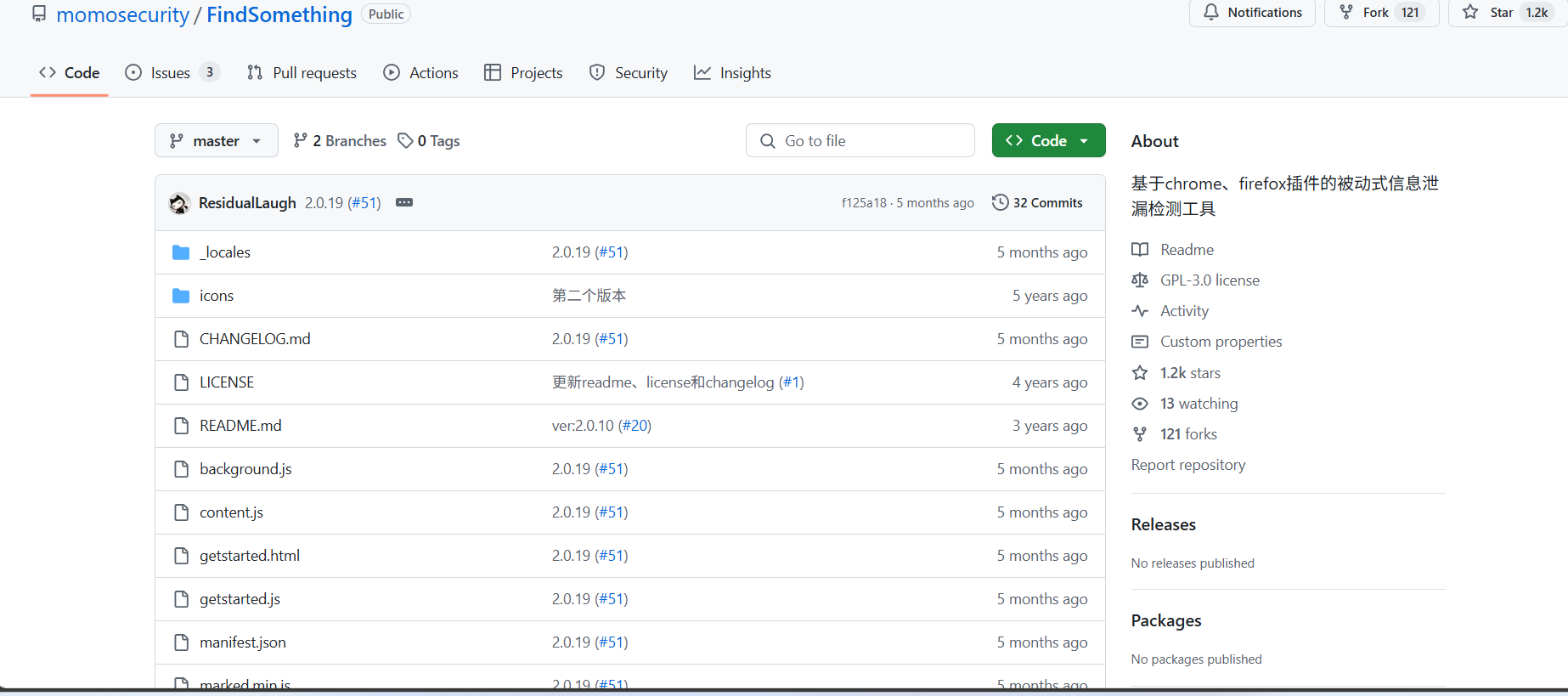The height and width of the screenshot is (696, 1568).
Task: Open #1 link in LICENSE commit message
Action: [792, 382]
